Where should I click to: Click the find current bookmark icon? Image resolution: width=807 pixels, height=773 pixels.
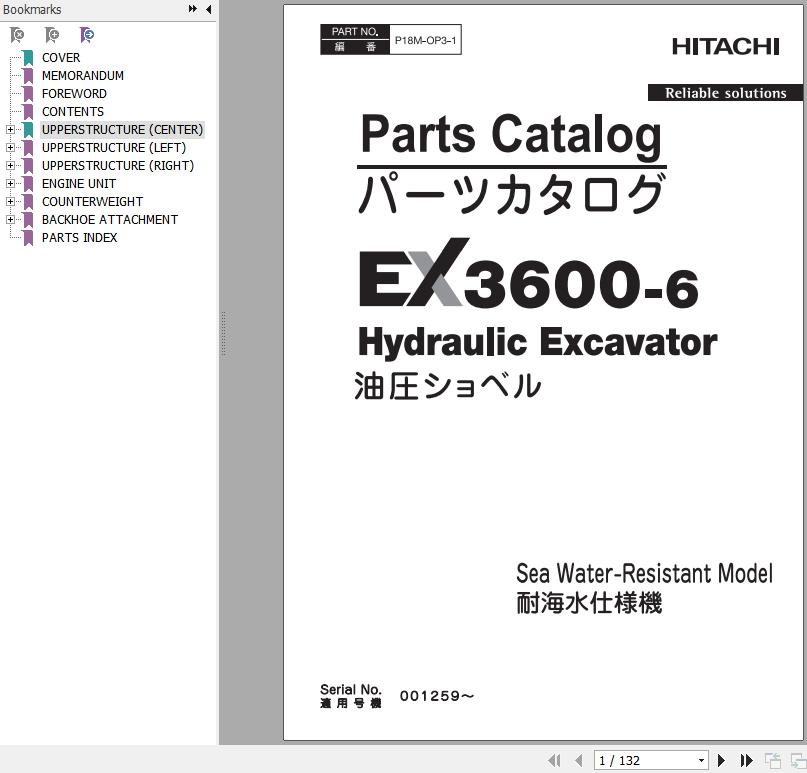point(87,35)
